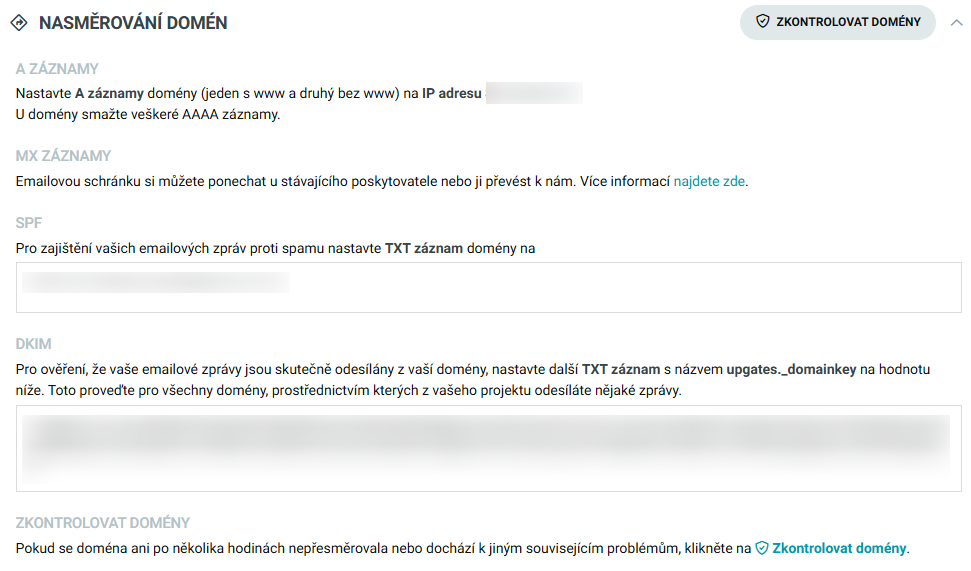Click inside the DKIM key value box
The height and width of the screenshot is (571, 971).
tap(489, 448)
